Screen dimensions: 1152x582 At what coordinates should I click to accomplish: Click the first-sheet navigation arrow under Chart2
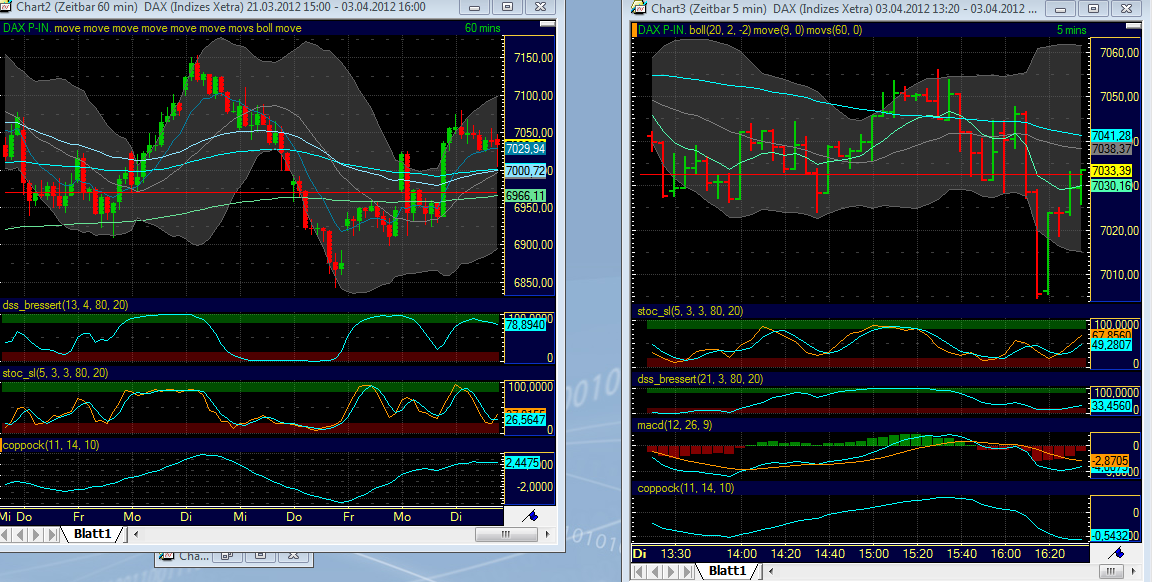tap(6, 534)
